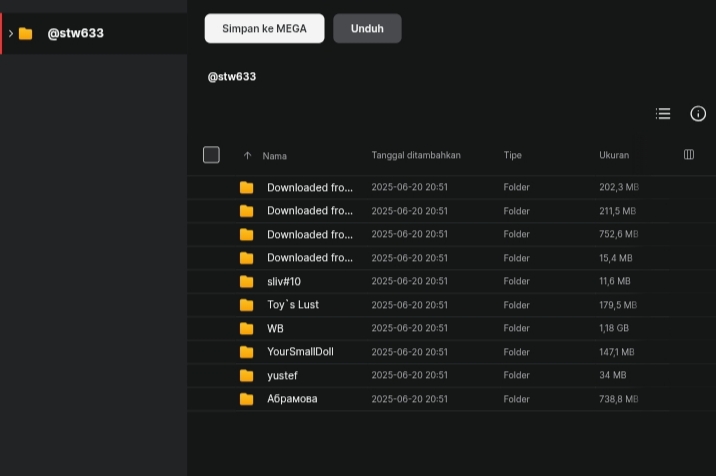Open the column chooser icon in the header
Image resolution: width=716 pixels, height=476 pixels.
point(689,155)
